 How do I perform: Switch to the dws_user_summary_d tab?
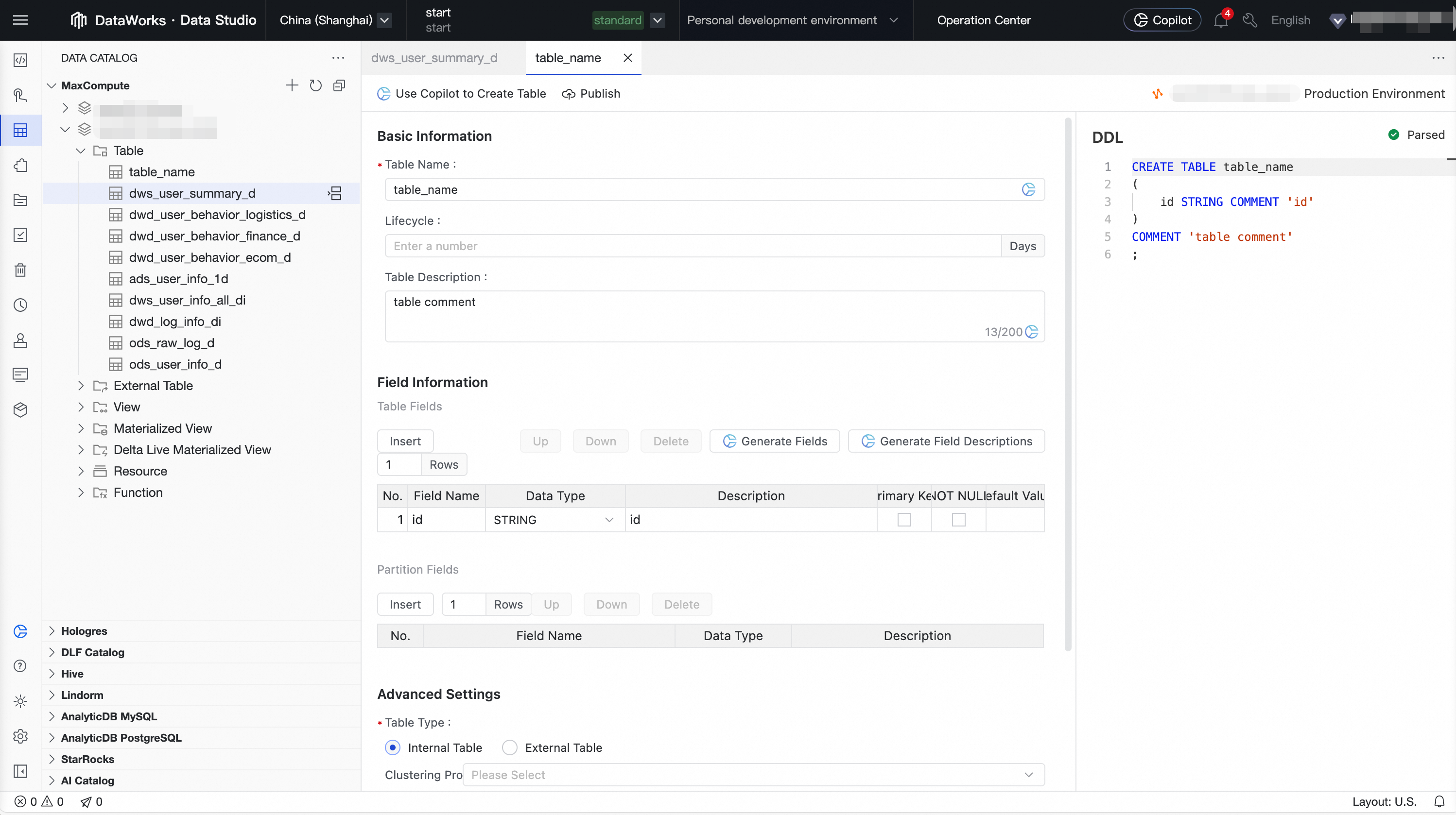[x=434, y=58]
